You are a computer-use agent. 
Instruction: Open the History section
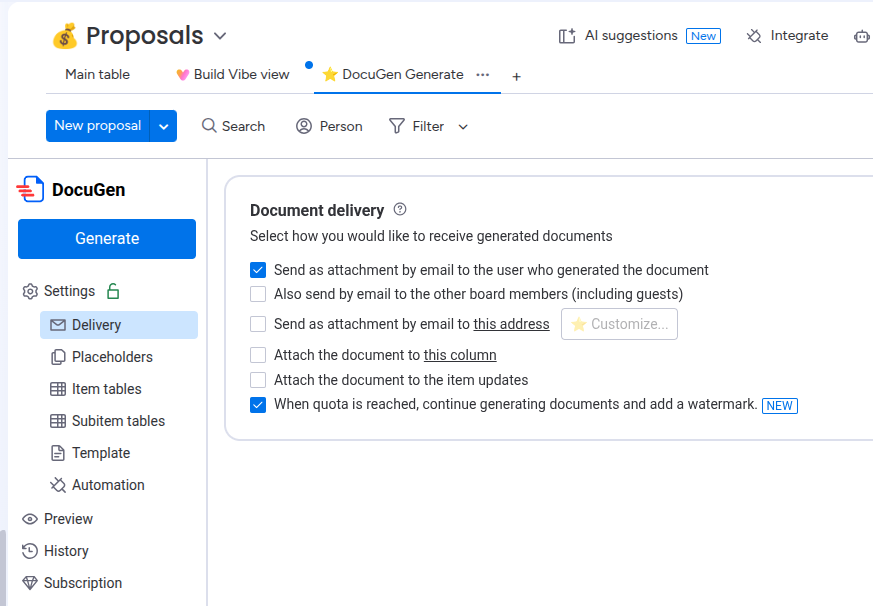click(66, 551)
